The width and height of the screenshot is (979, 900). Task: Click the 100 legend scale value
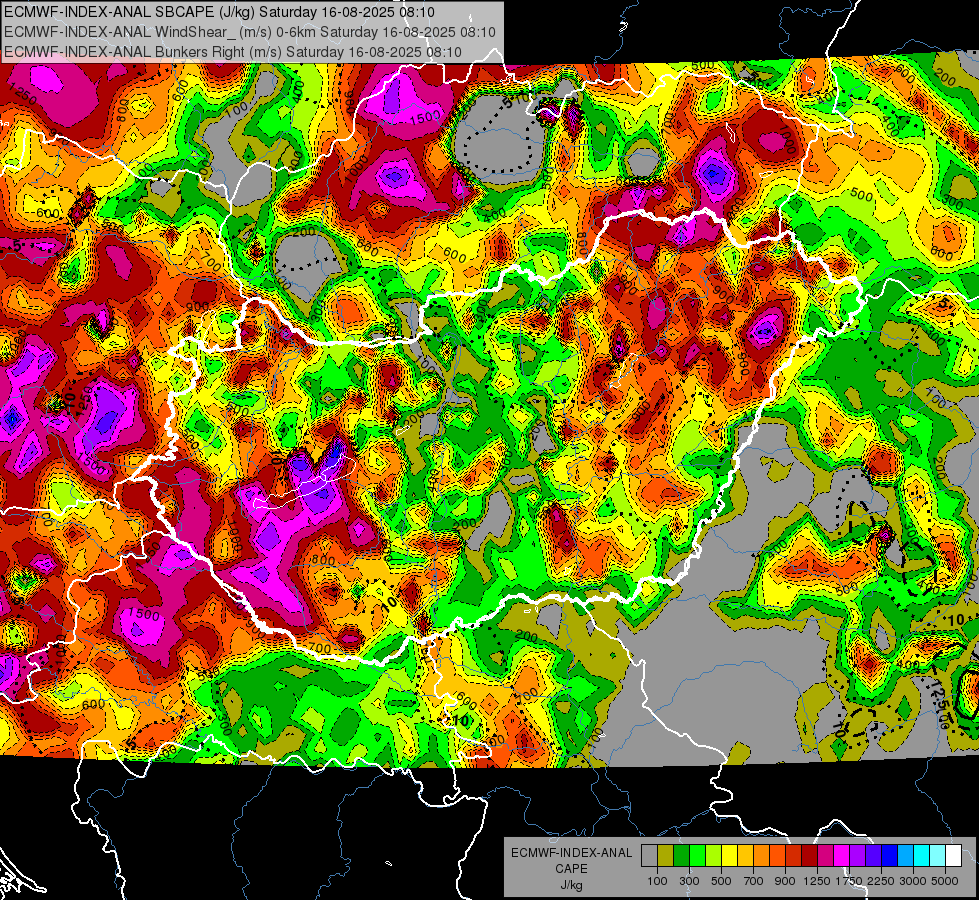pos(657,881)
